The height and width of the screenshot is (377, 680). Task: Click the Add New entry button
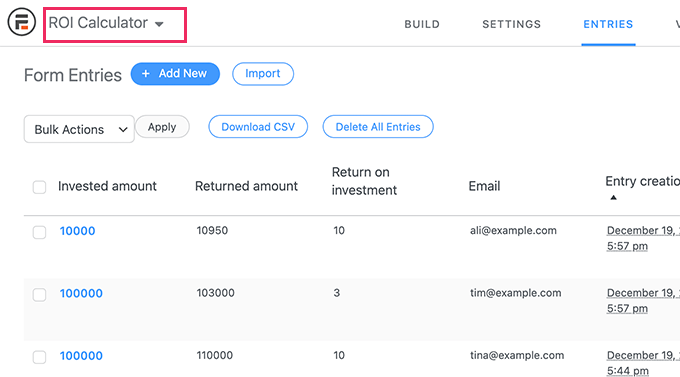click(x=175, y=74)
